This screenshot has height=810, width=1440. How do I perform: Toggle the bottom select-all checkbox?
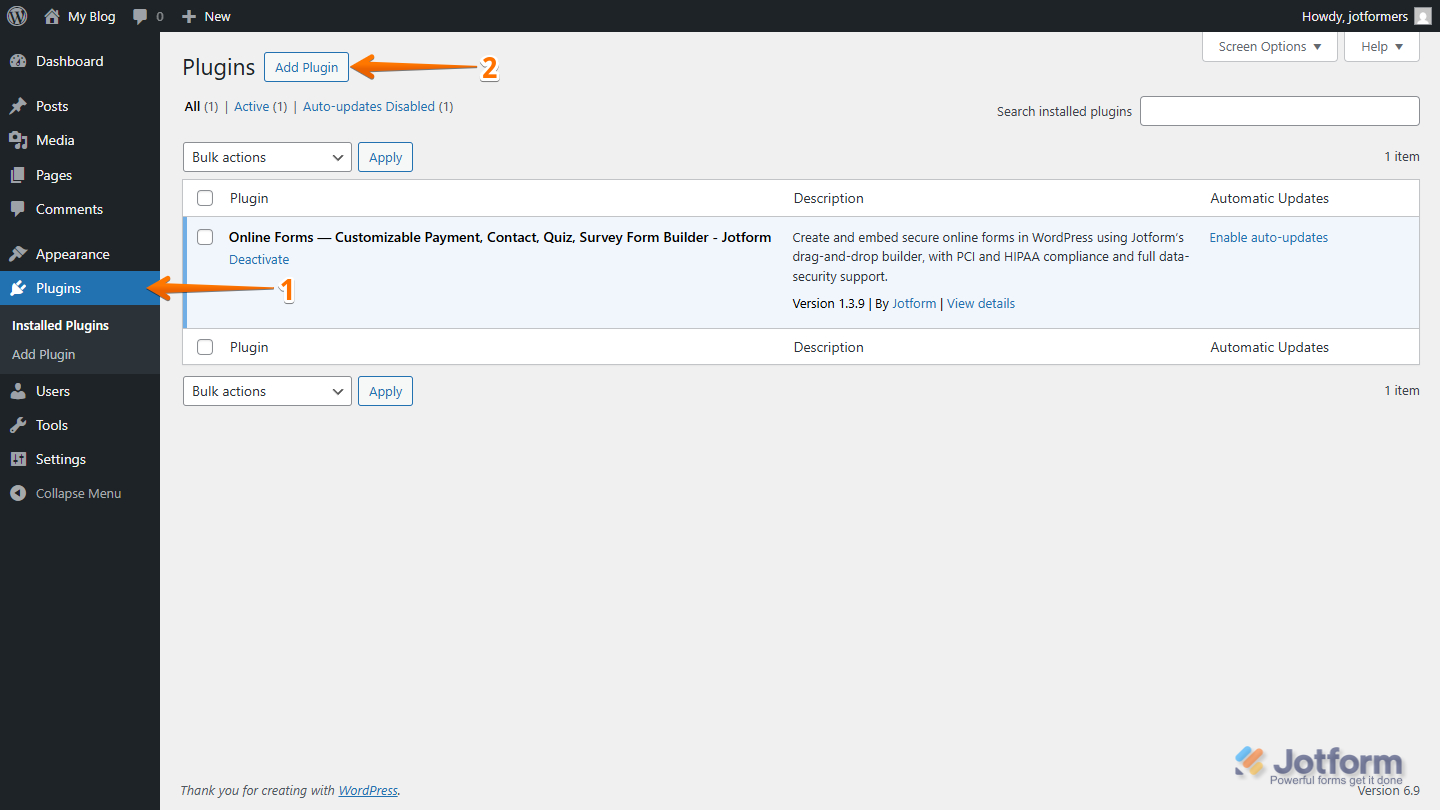click(x=205, y=347)
